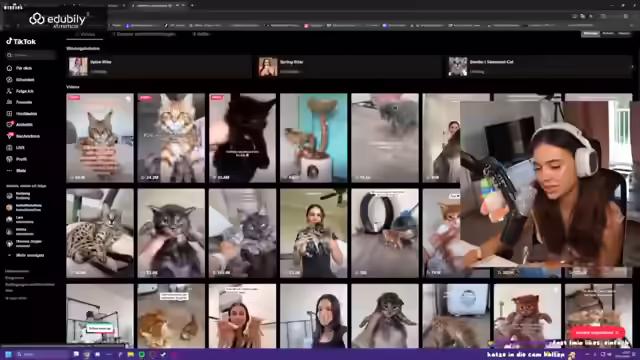Click the TikTok search input field
Screen dimensions: 640x360
31,55
